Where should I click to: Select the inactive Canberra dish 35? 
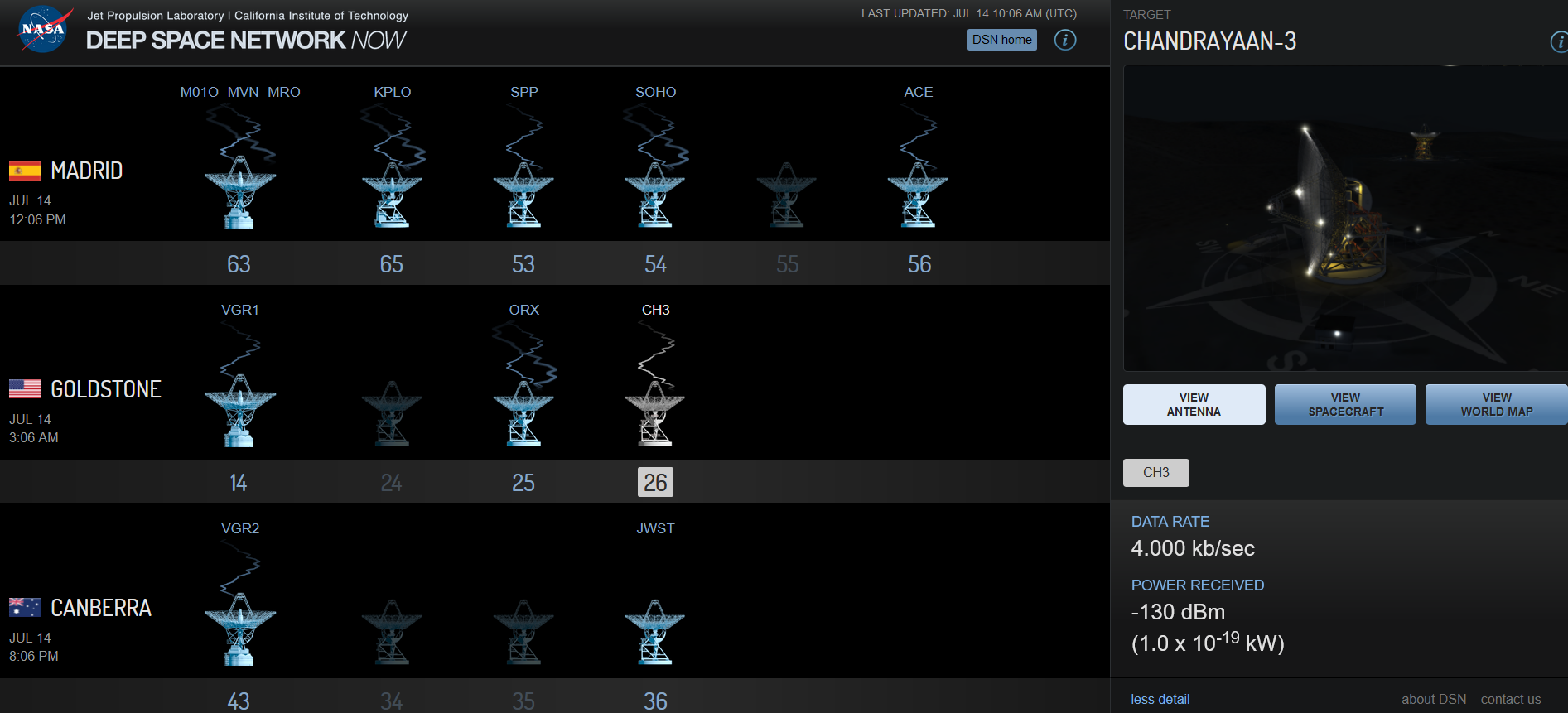[523, 632]
